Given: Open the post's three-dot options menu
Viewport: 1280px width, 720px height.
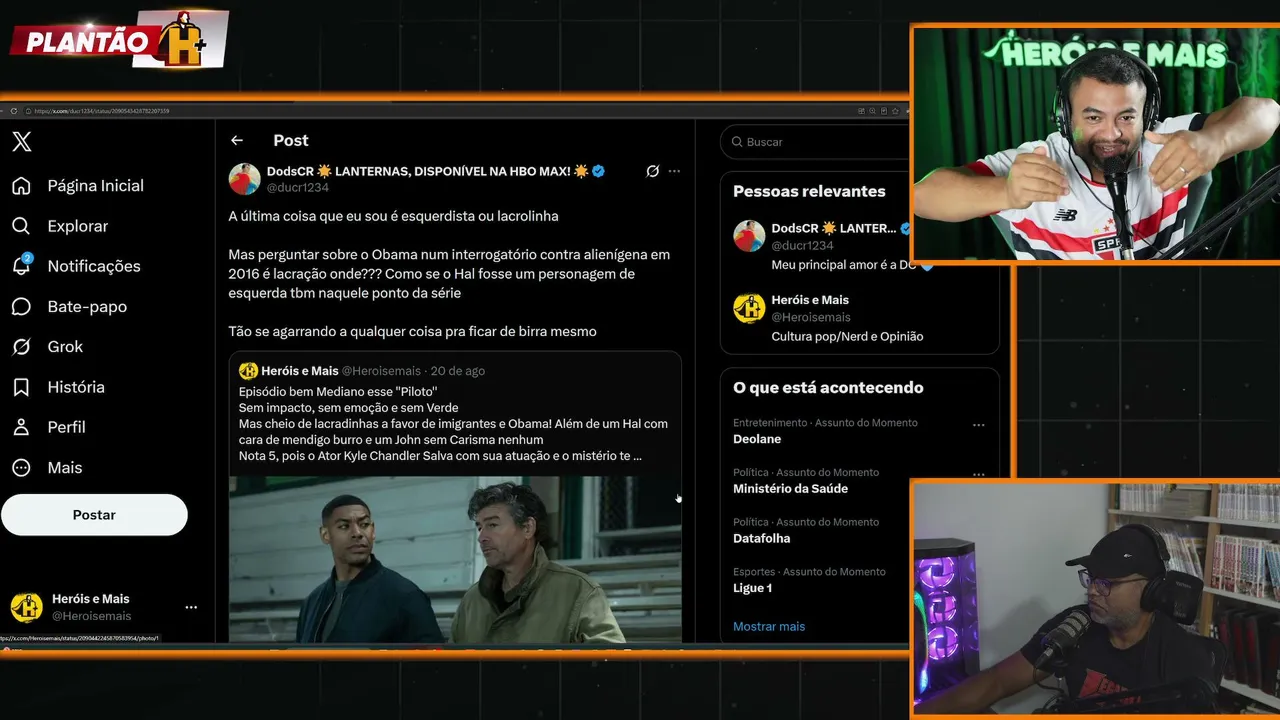Looking at the screenshot, I should point(674,171).
